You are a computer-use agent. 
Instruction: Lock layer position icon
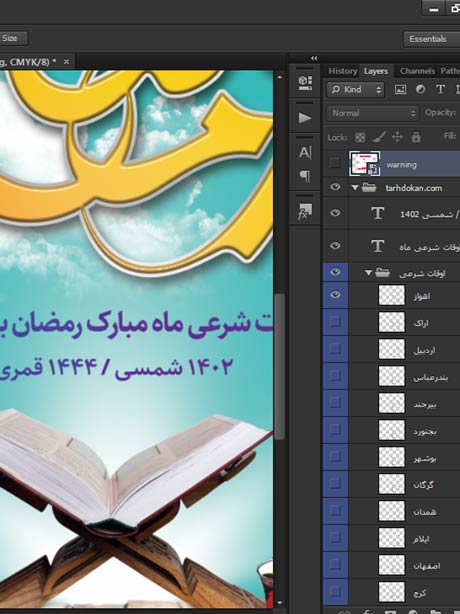(397, 137)
